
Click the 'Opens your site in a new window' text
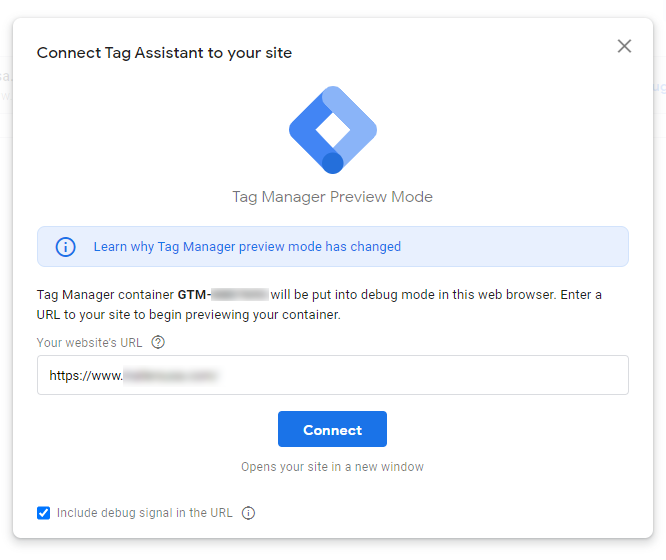332,467
